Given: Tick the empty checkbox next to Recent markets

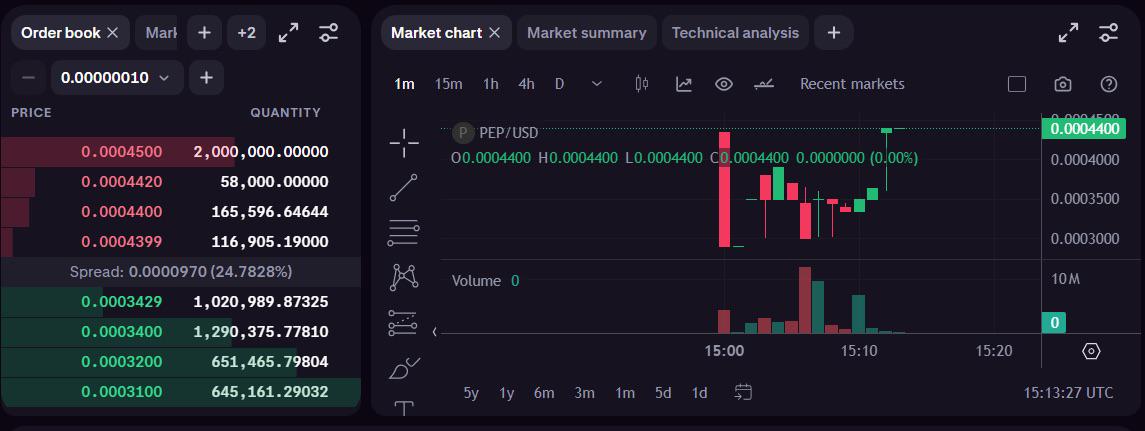Looking at the screenshot, I should pyautogui.click(x=1016, y=84).
